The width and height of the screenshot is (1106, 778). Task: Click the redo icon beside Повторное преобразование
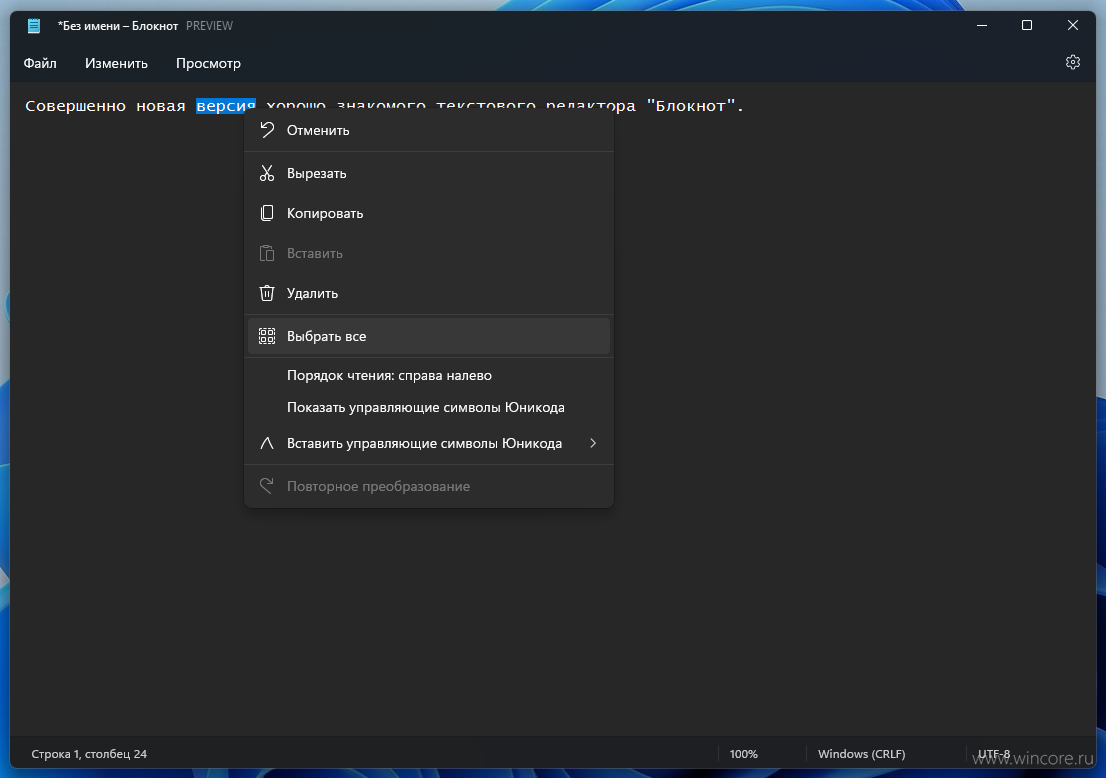267,485
